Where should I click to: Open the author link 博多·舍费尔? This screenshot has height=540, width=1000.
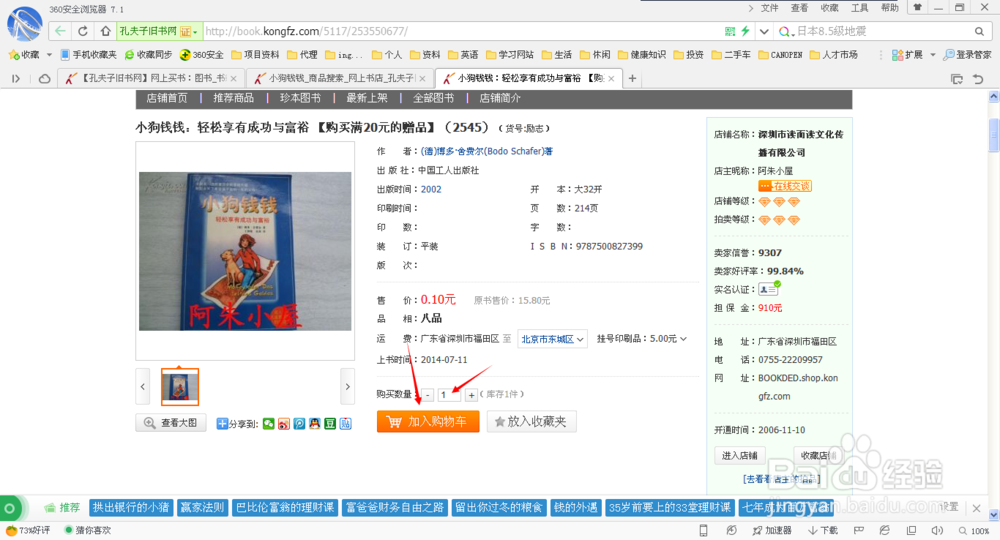coord(487,151)
